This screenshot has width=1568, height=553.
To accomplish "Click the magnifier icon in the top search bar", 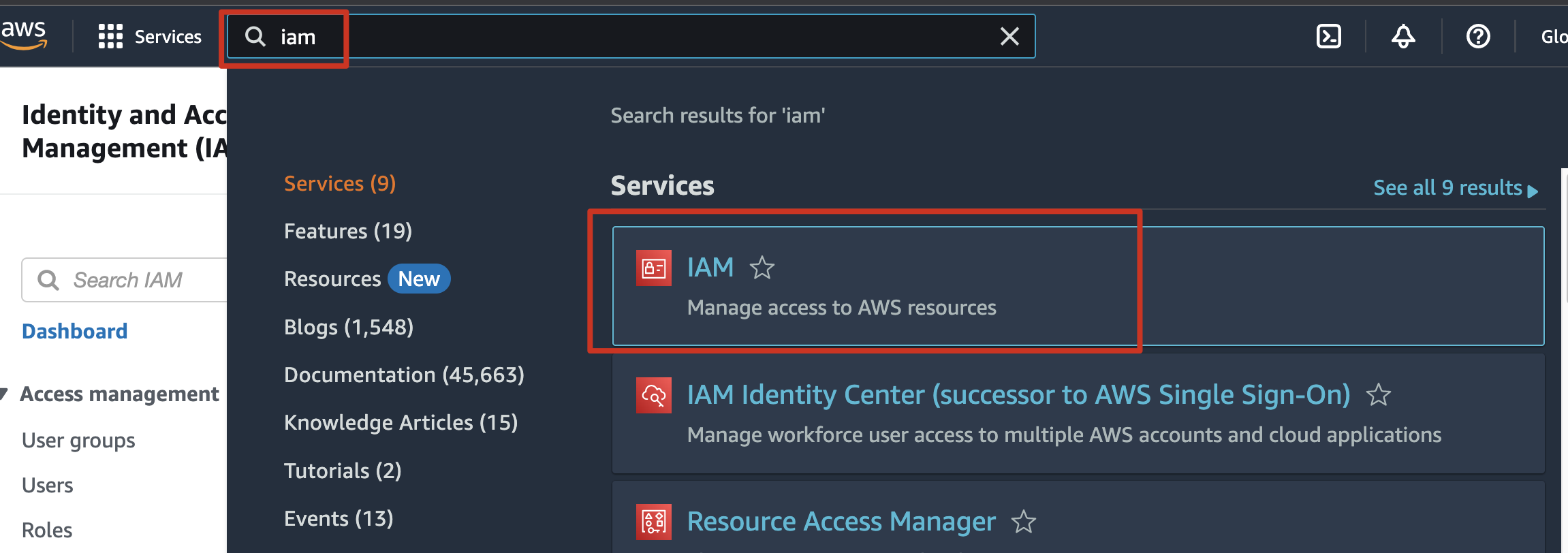I will point(255,36).
